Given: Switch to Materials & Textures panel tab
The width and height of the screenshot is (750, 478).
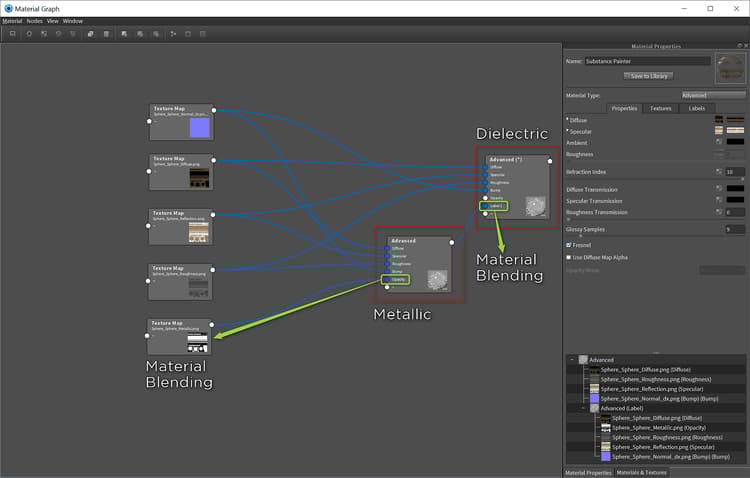Looking at the screenshot, I should (x=641, y=472).
